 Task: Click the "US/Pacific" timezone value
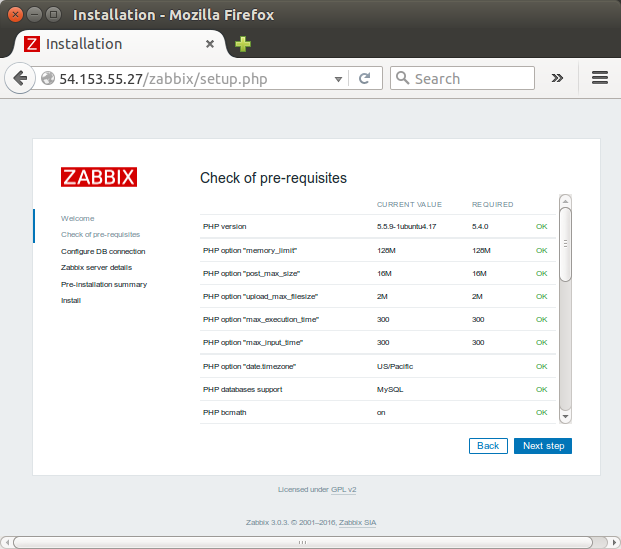[x=395, y=366]
